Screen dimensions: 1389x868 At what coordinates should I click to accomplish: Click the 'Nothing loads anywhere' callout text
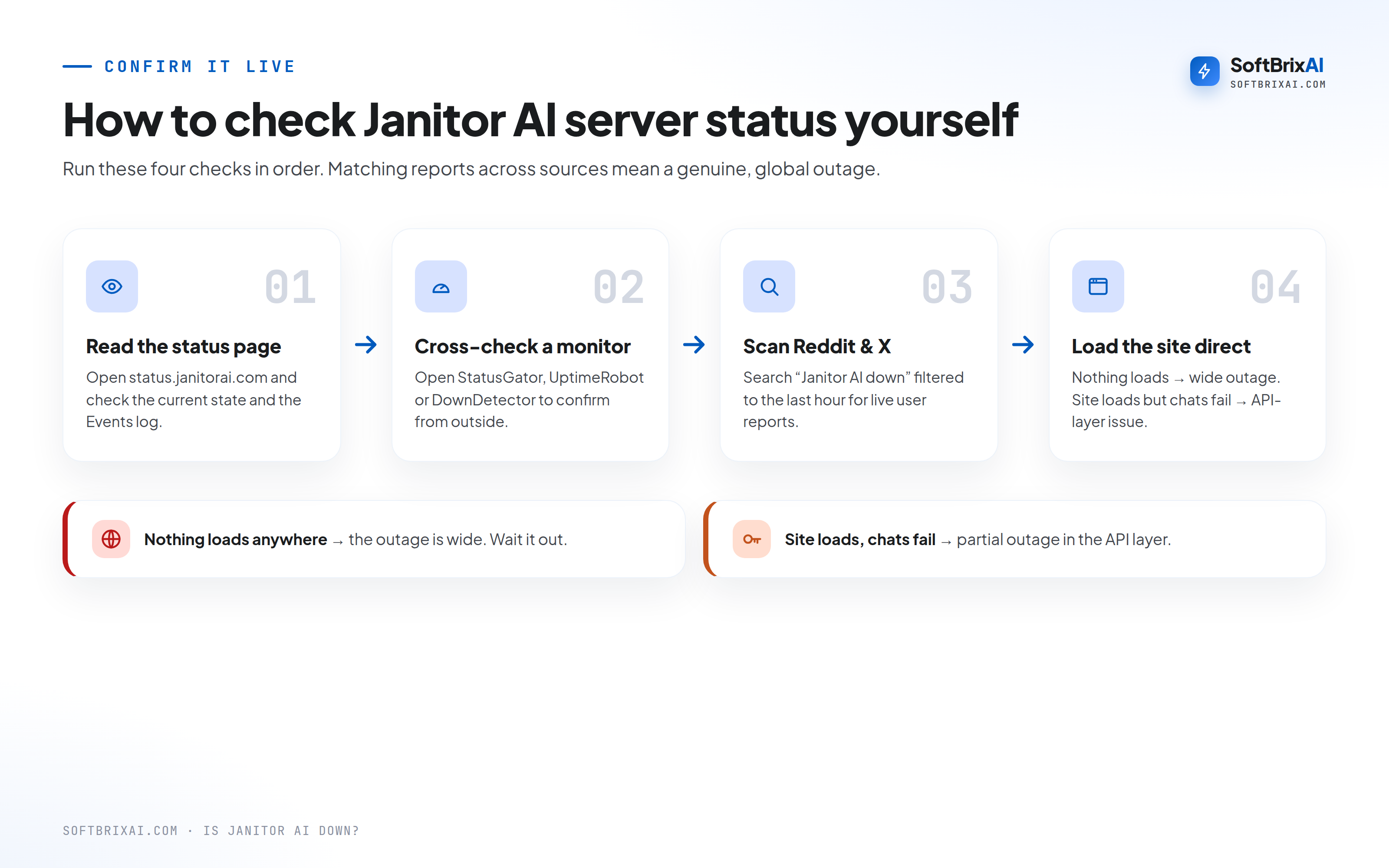pos(355,539)
